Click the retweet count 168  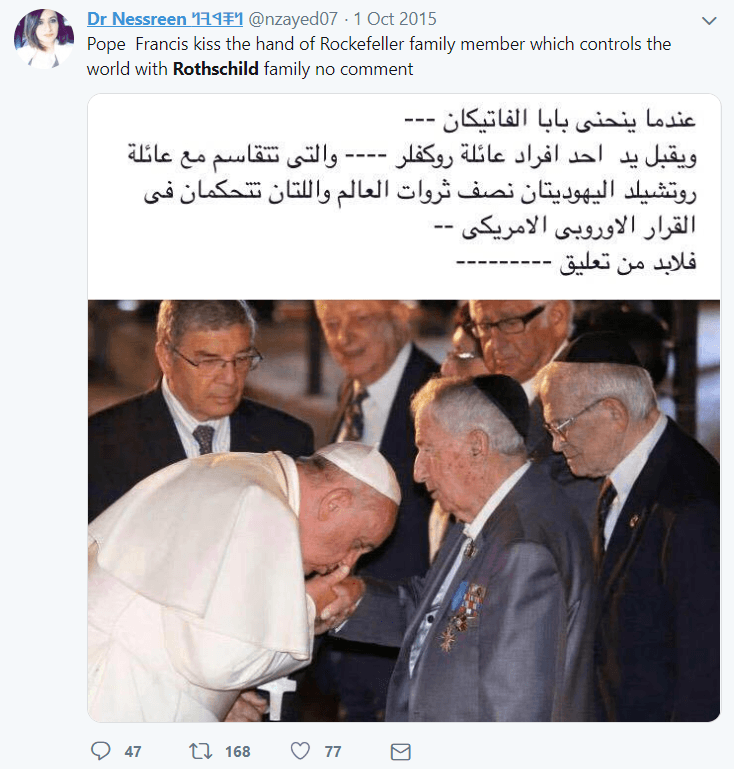(x=238, y=751)
